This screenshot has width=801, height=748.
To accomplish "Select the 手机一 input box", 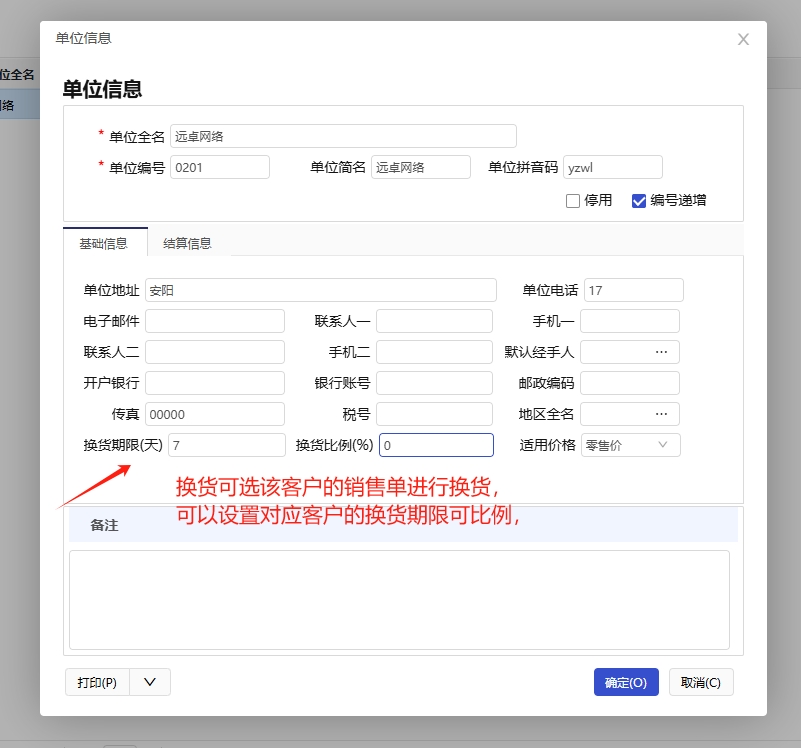I will coord(630,321).
